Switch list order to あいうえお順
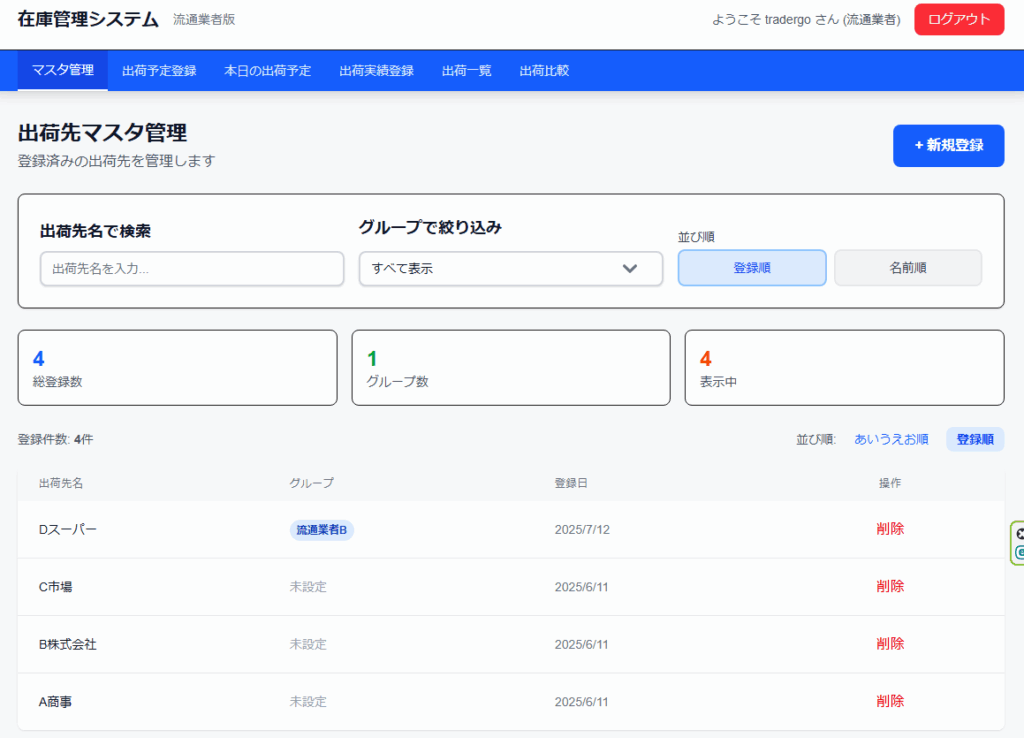The image size is (1024, 738). [x=891, y=439]
